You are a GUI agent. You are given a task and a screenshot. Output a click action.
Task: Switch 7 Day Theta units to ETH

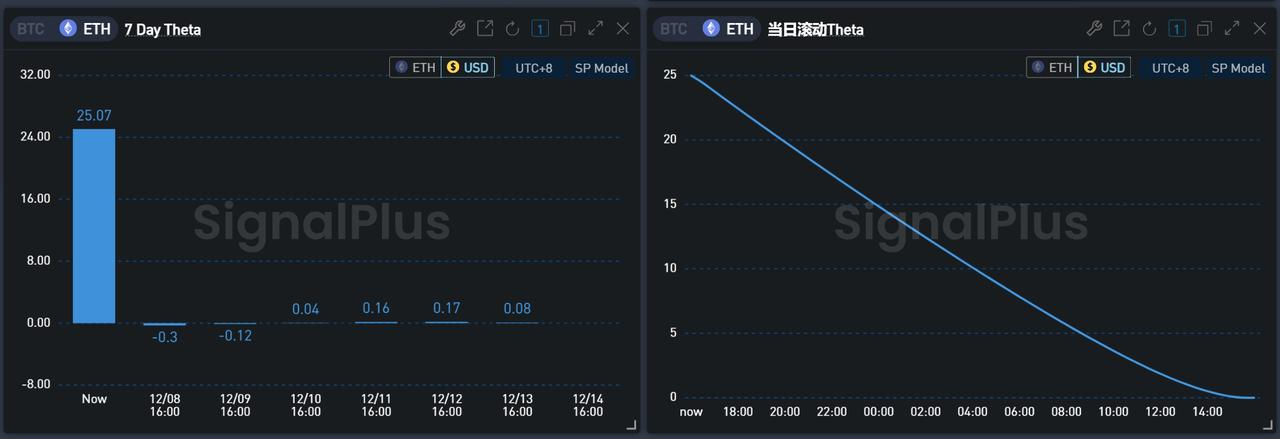(x=416, y=68)
